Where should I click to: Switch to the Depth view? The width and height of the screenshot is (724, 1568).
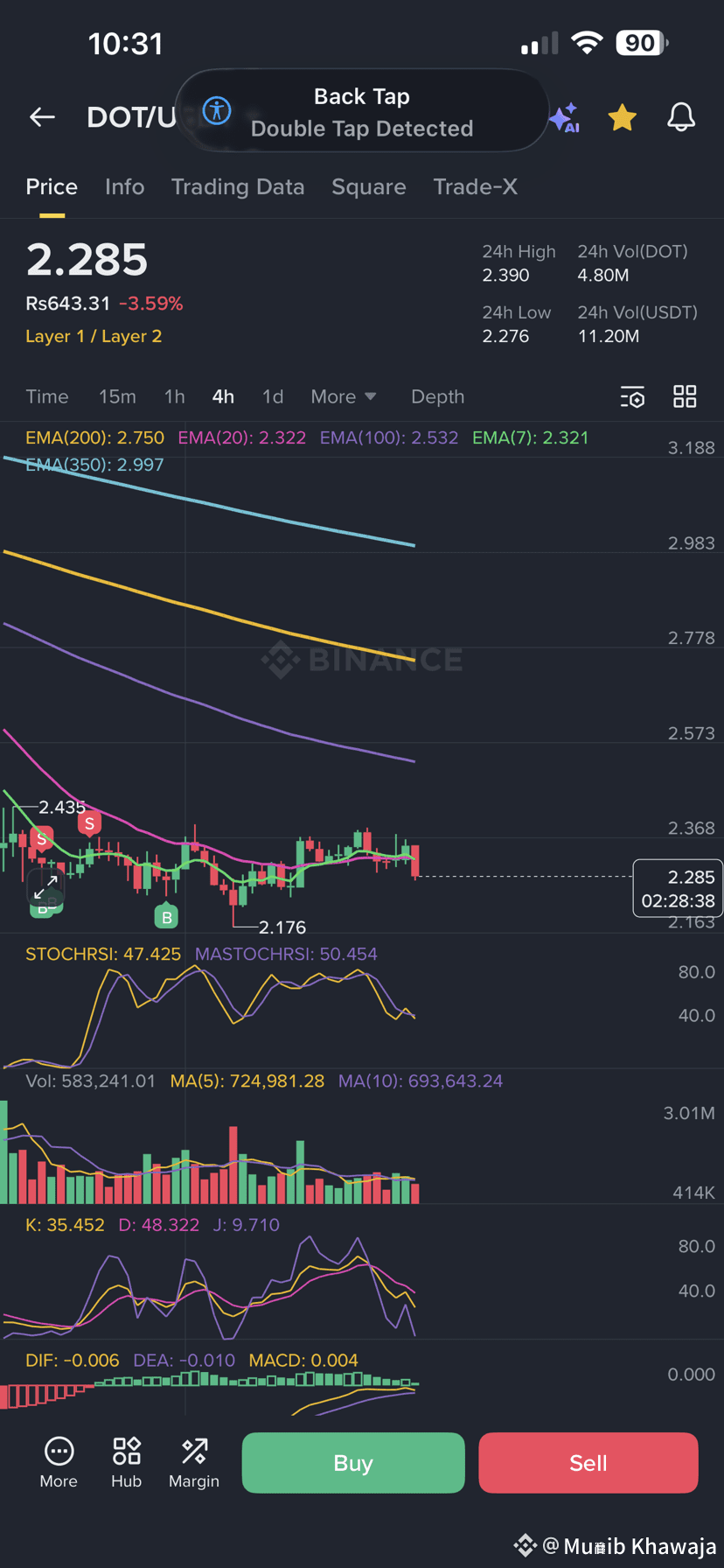click(438, 396)
